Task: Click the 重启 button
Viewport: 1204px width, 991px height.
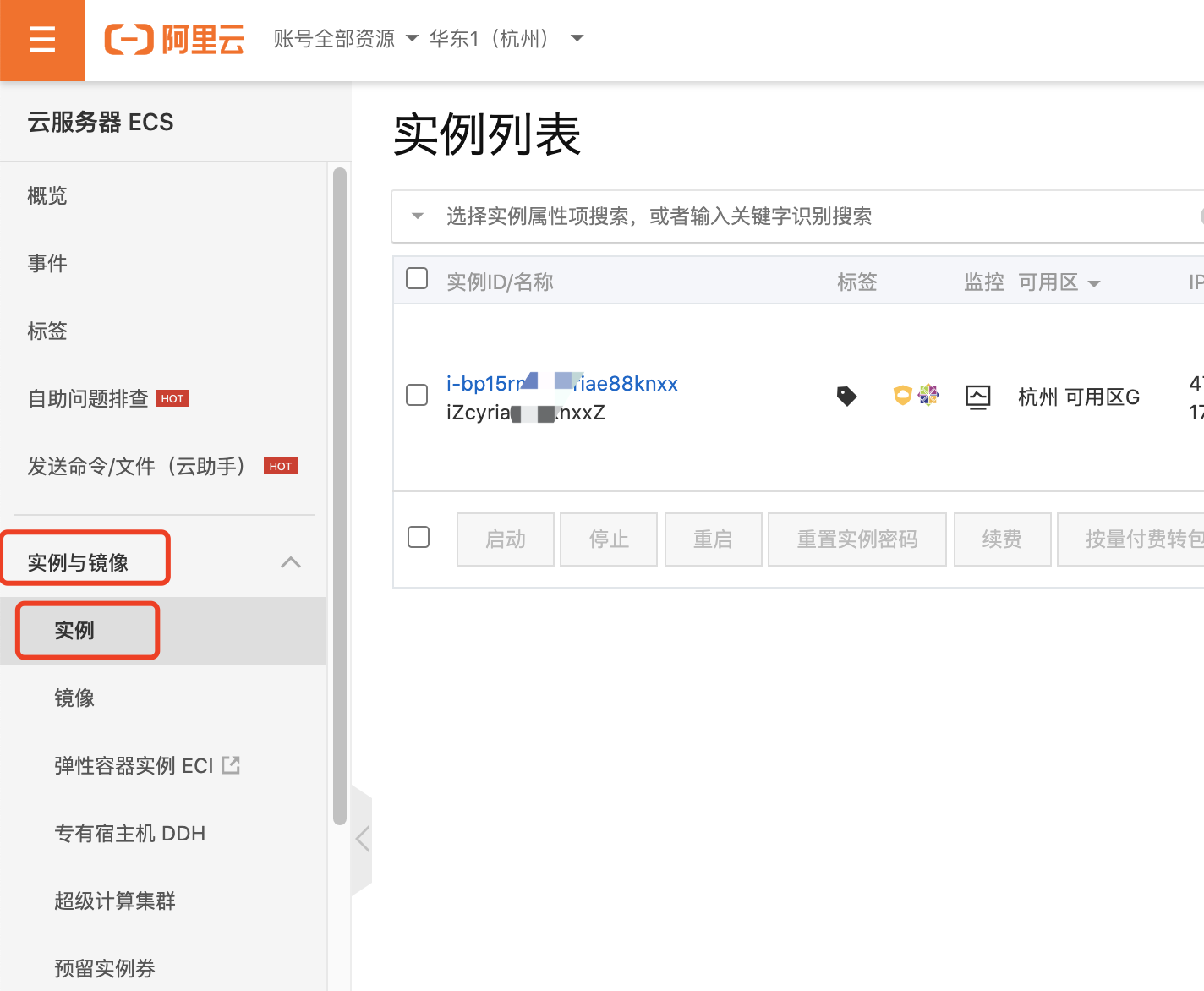Action: pos(713,539)
